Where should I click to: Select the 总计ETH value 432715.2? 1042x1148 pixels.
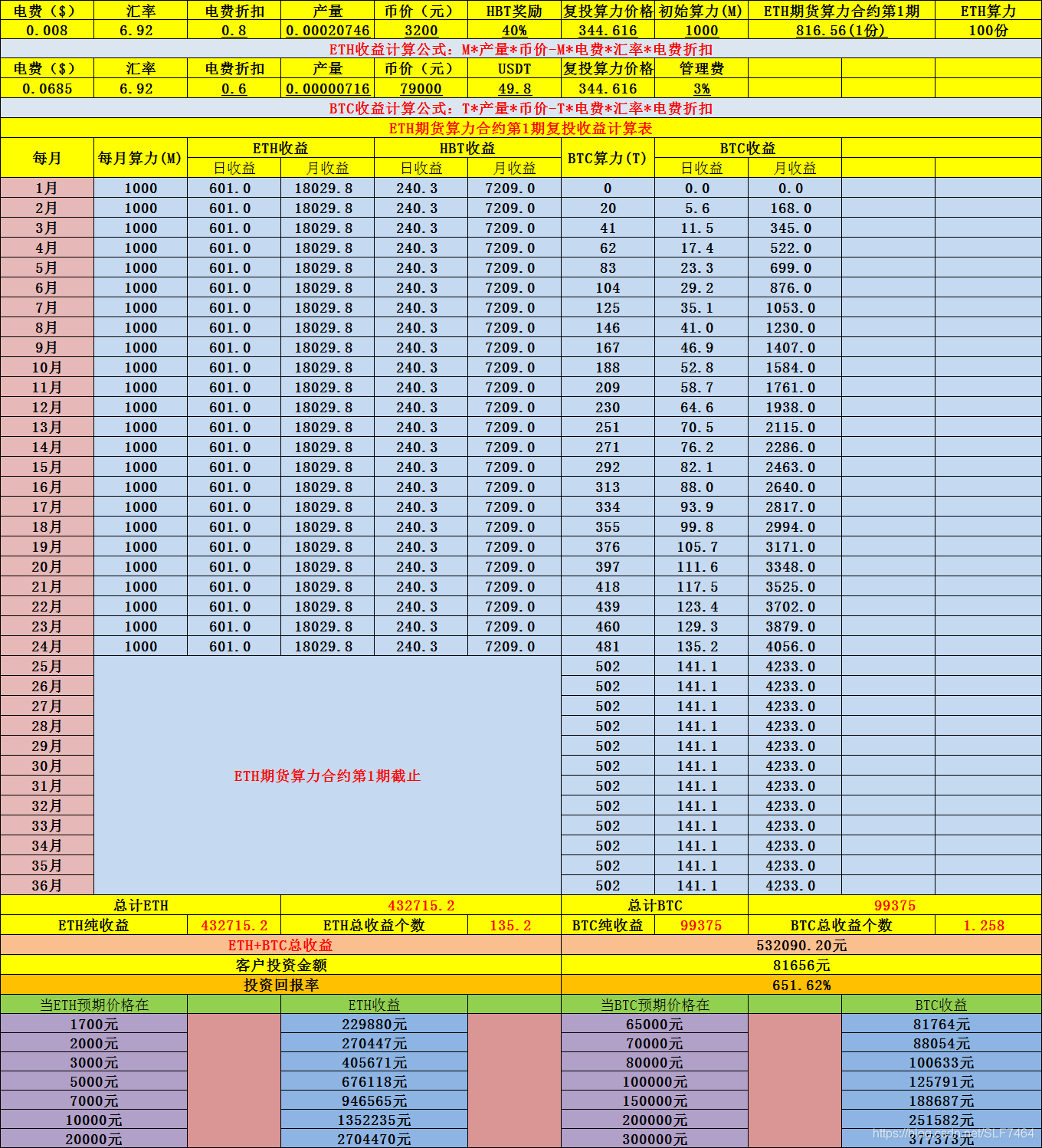coord(421,906)
